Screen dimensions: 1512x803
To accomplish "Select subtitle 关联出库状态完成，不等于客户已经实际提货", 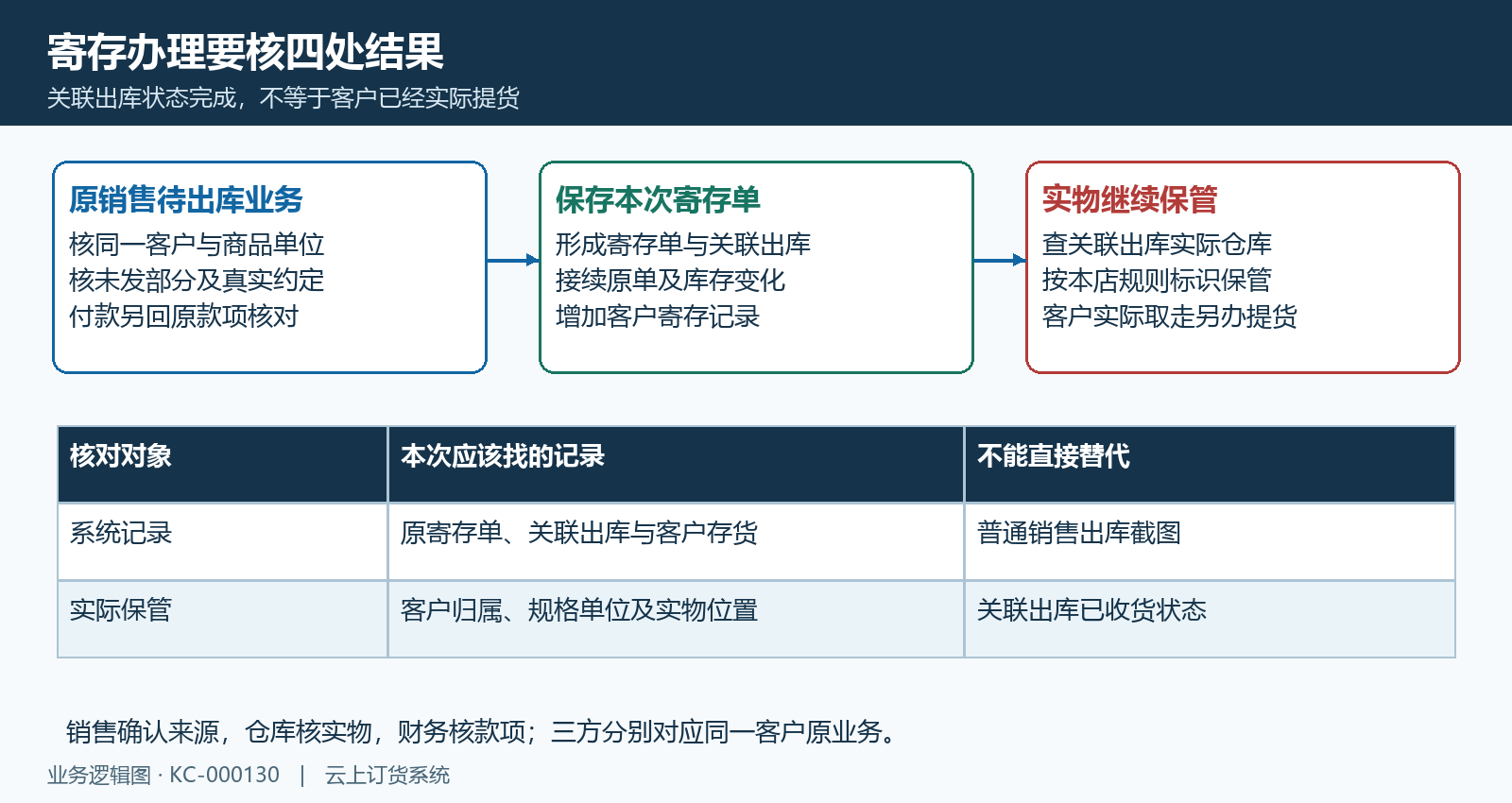I will (283, 98).
